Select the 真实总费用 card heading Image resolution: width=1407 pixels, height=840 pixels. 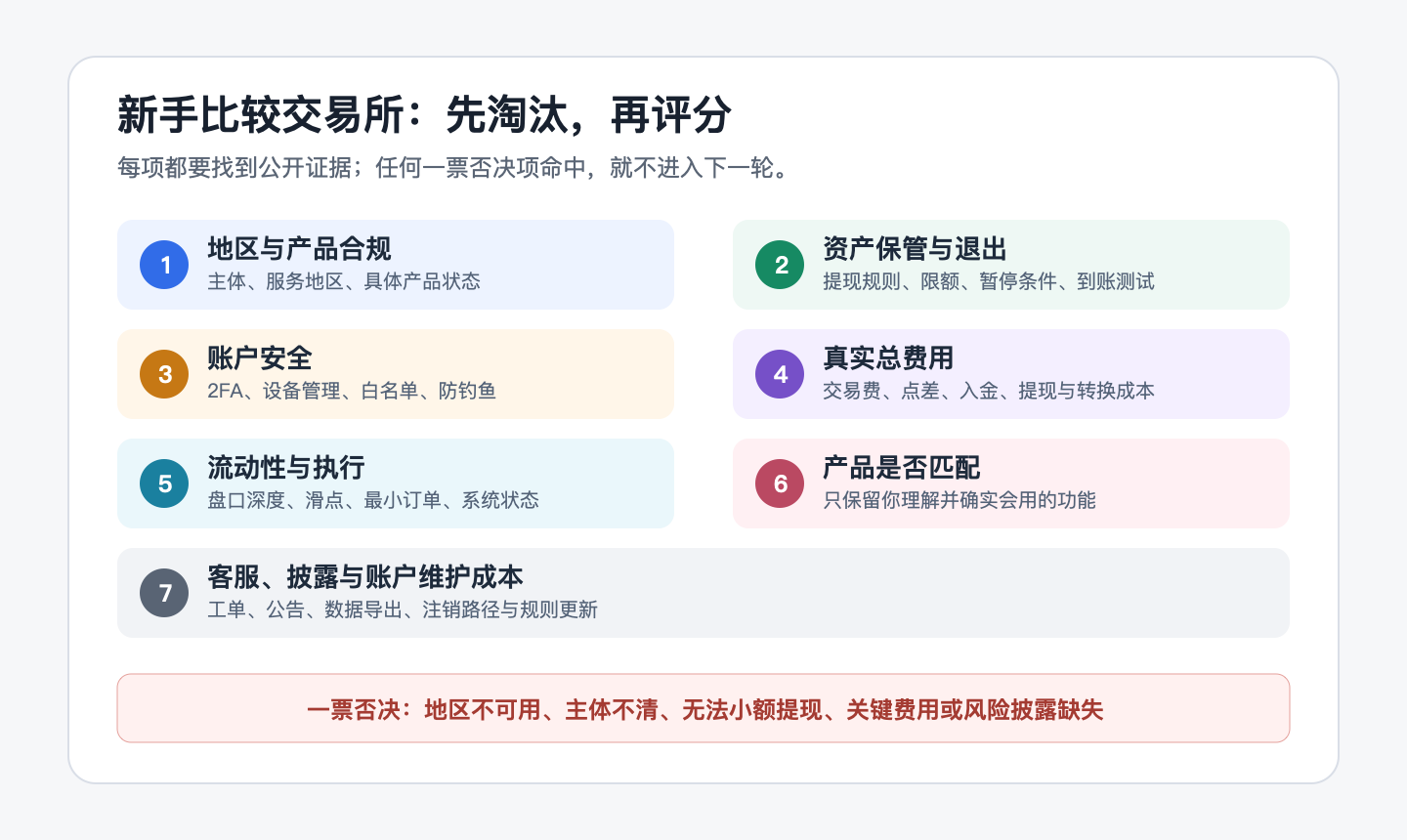coord(888,358)
